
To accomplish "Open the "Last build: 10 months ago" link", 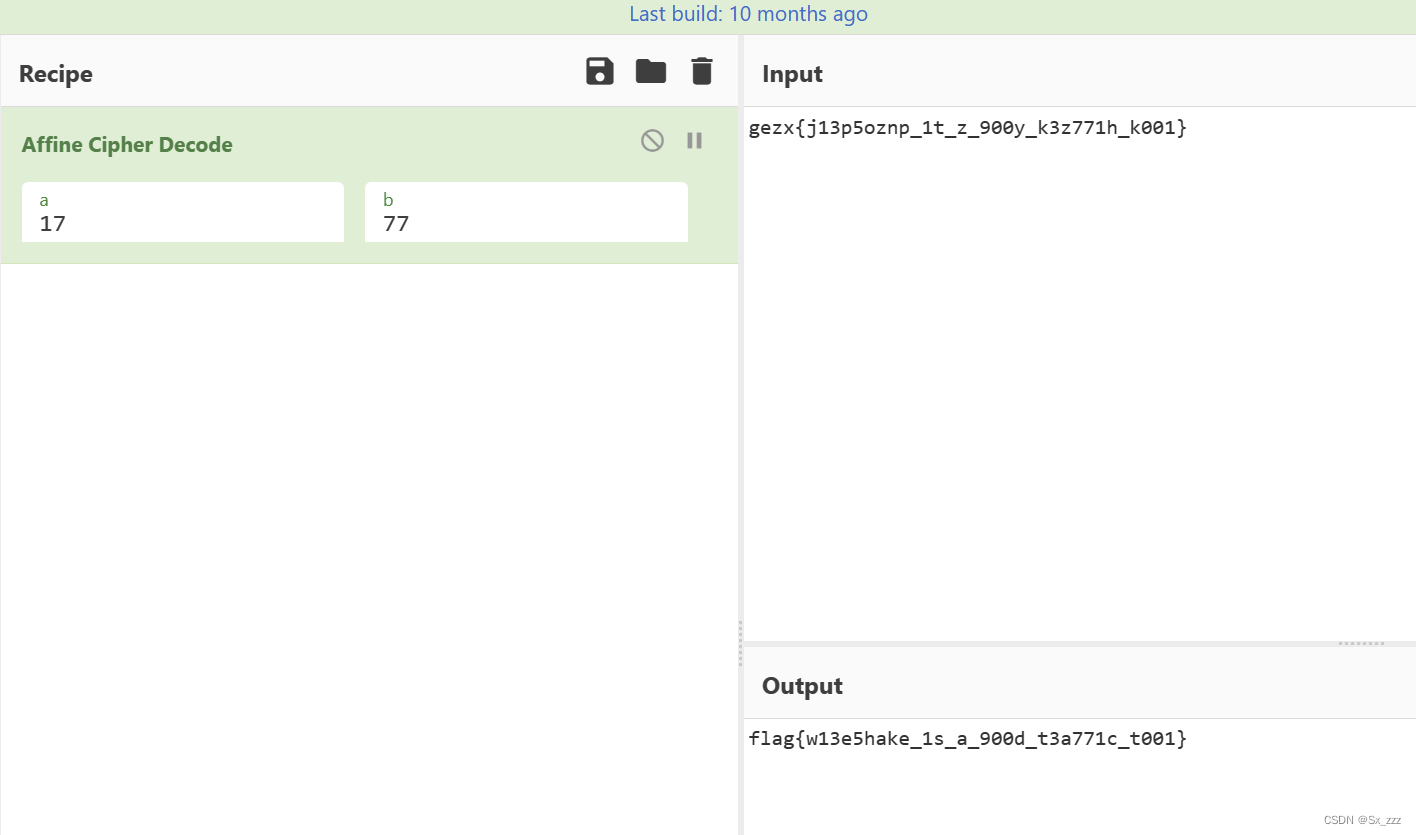I will (x=748, y=14).
